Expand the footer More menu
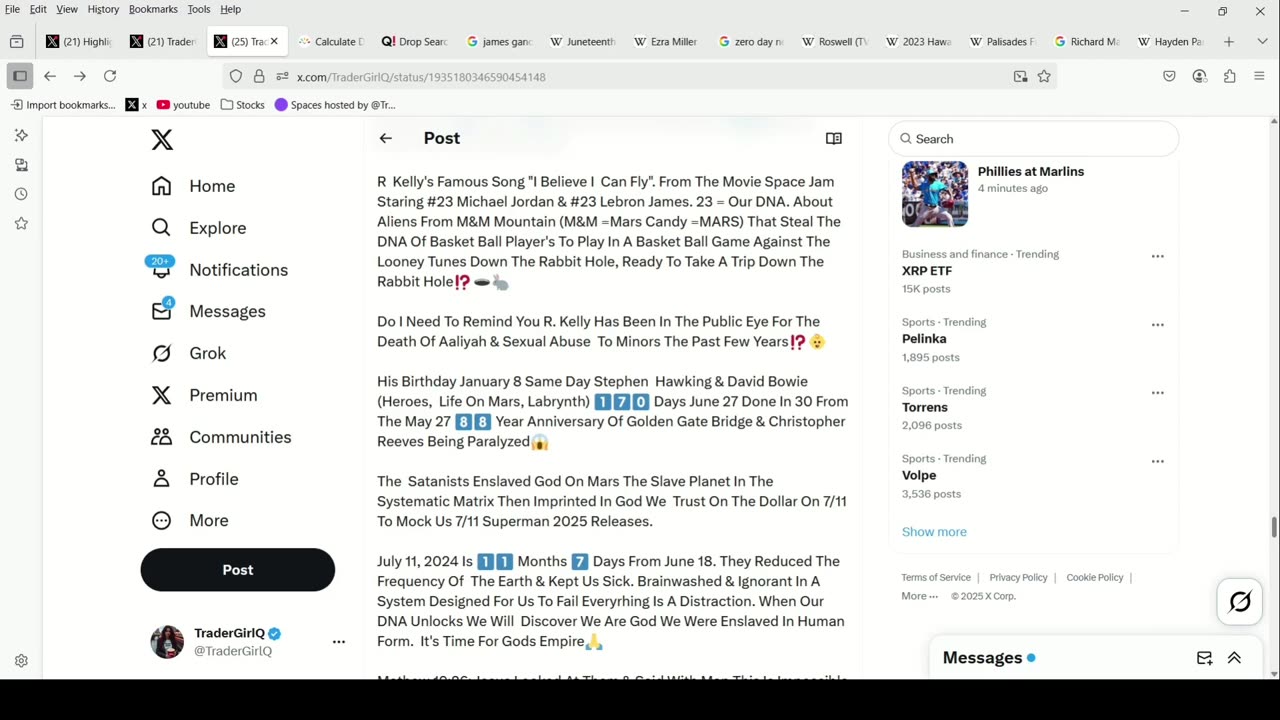Viewport: 1280px width, 720px height. click(x=919, y=596)
